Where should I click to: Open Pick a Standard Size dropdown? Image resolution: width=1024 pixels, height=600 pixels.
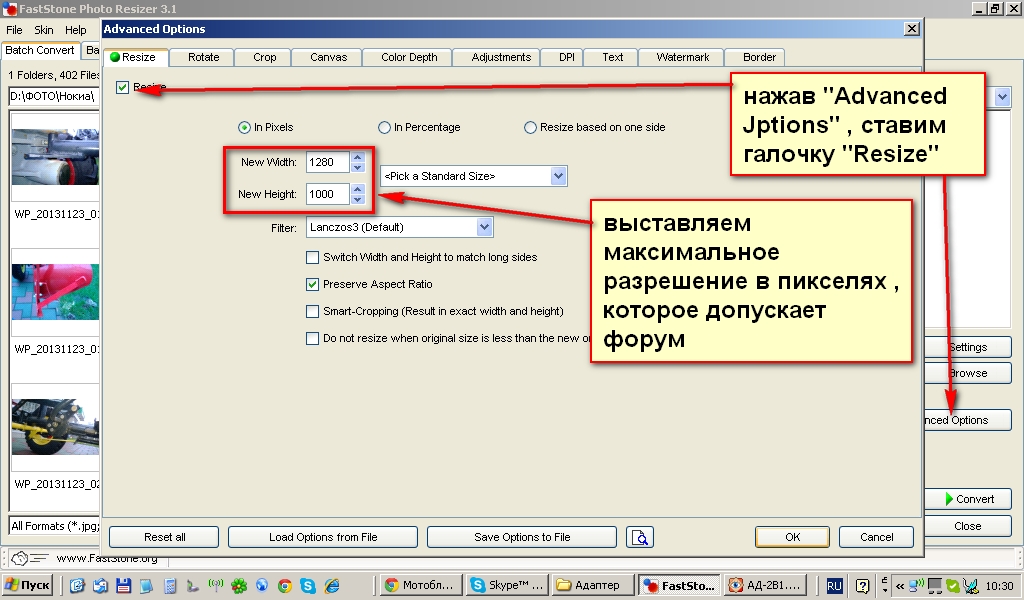coord(558,176)
